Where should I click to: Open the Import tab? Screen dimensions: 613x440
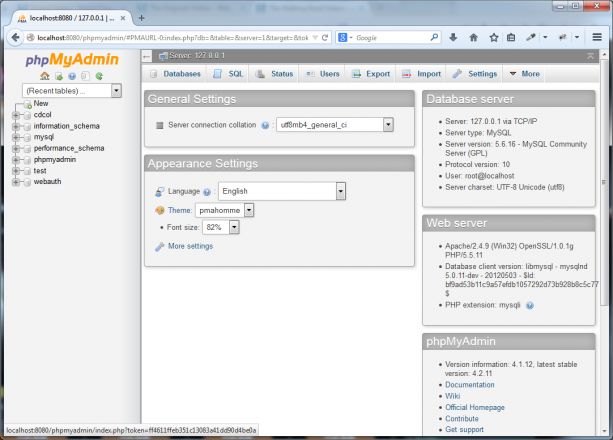coord(421,74)
